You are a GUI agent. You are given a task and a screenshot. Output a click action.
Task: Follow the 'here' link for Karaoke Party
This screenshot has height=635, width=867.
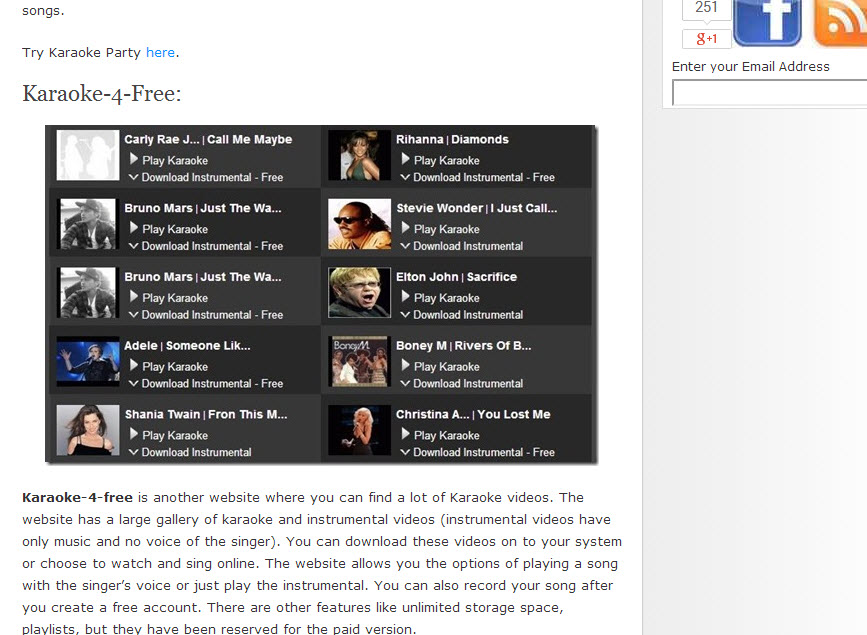coord(160,53)
